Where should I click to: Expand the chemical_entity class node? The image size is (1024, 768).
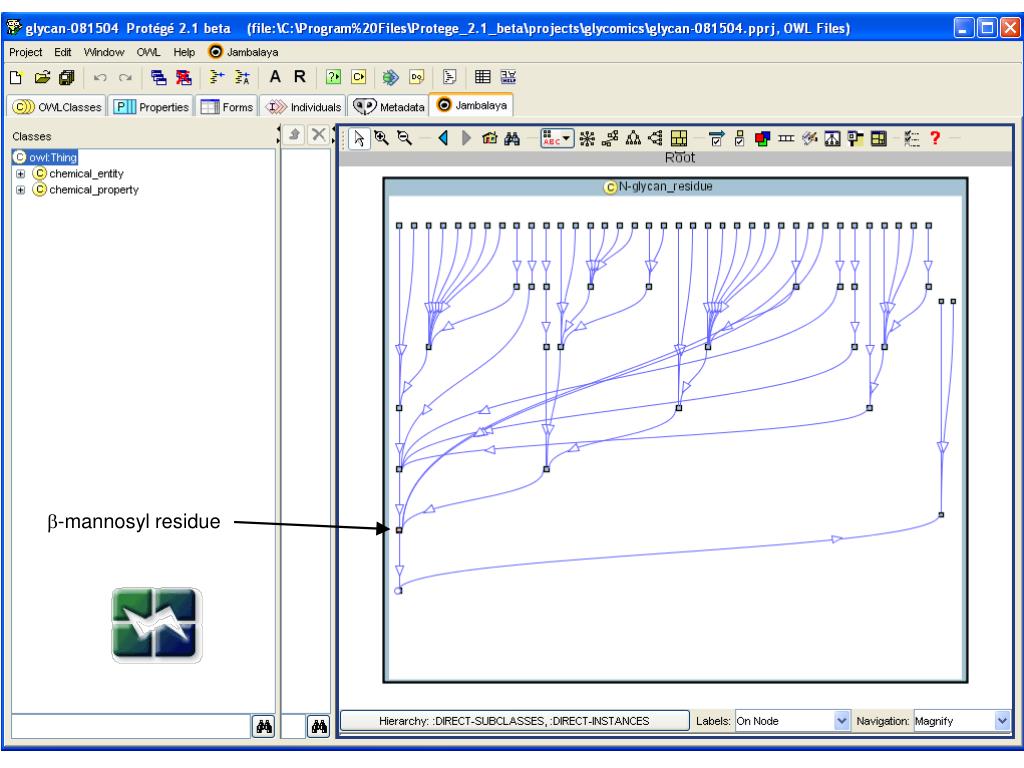[x=20, y=174]
